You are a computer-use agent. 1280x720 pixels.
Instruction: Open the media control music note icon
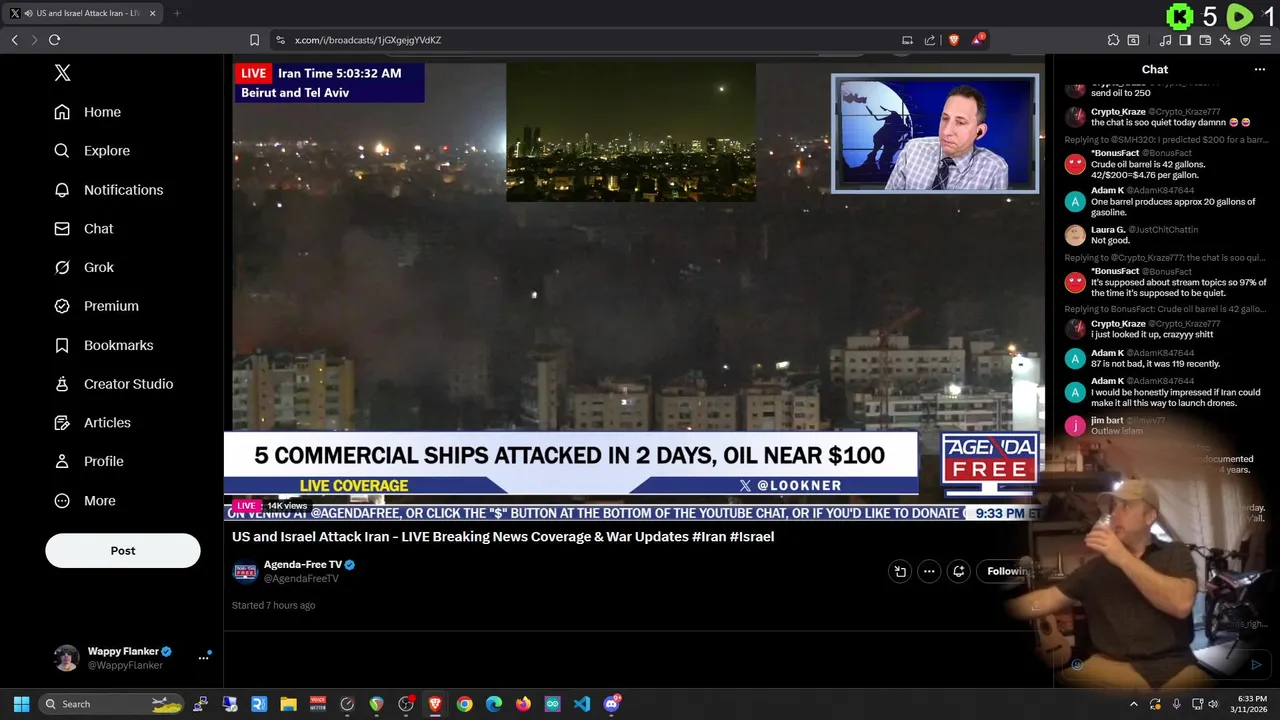pos(1165,40)
